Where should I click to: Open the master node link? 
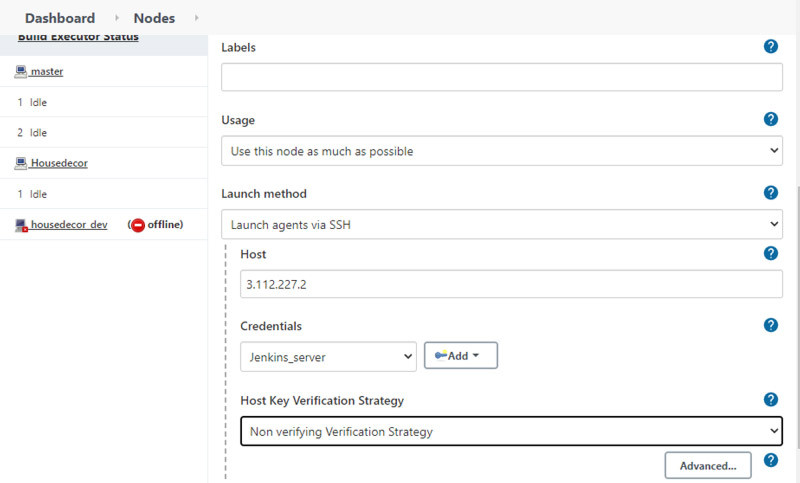46,71
